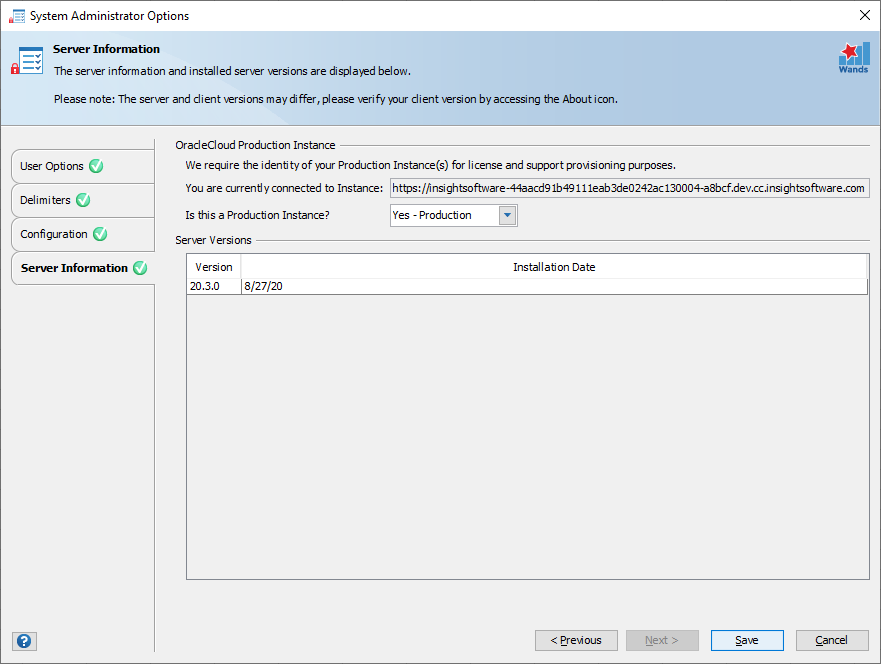Select the 8/27/20 installation date cell
Image resolution: width=881 pixels, height=664 pixels.
(x=554, y=286)
